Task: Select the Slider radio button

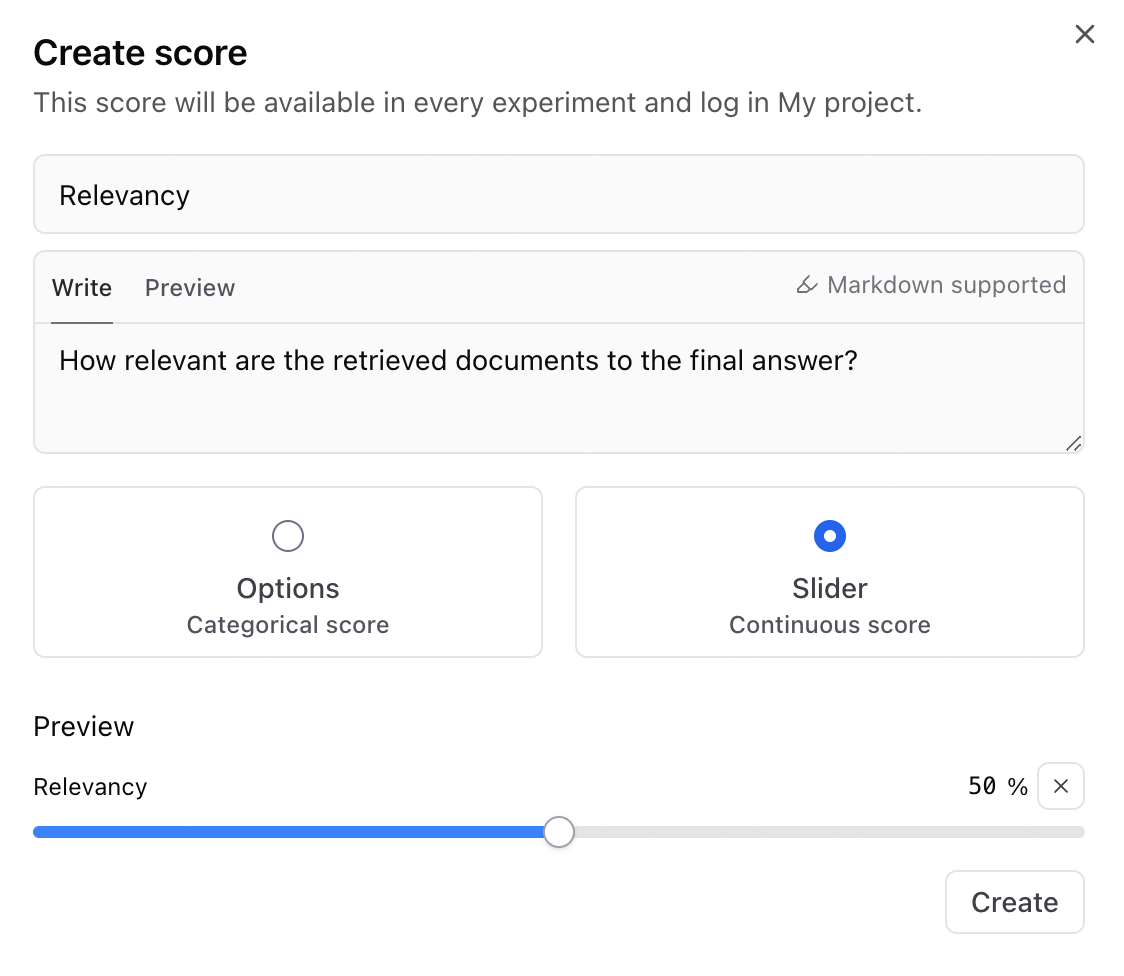Action: click(x=829, y=536)
